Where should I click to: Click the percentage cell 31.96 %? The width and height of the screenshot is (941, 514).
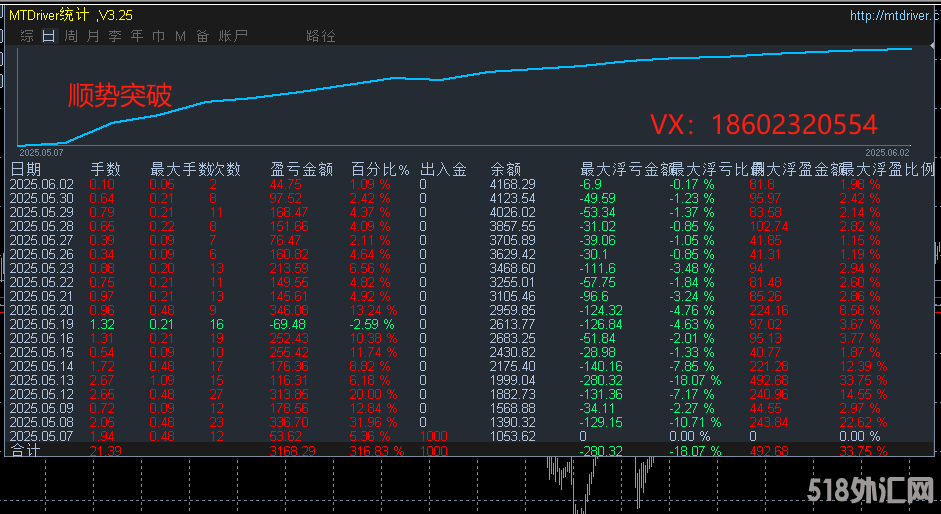pos(374,422)
